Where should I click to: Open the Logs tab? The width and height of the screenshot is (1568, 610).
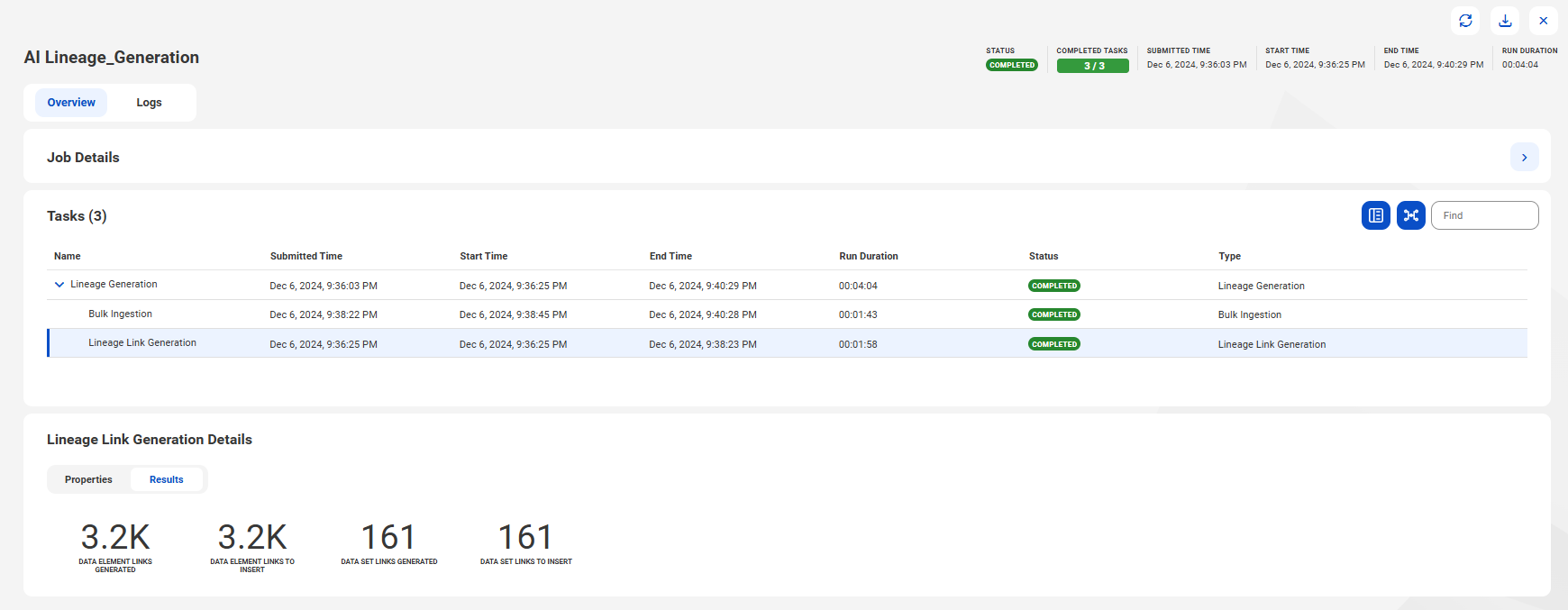(149, 103)
